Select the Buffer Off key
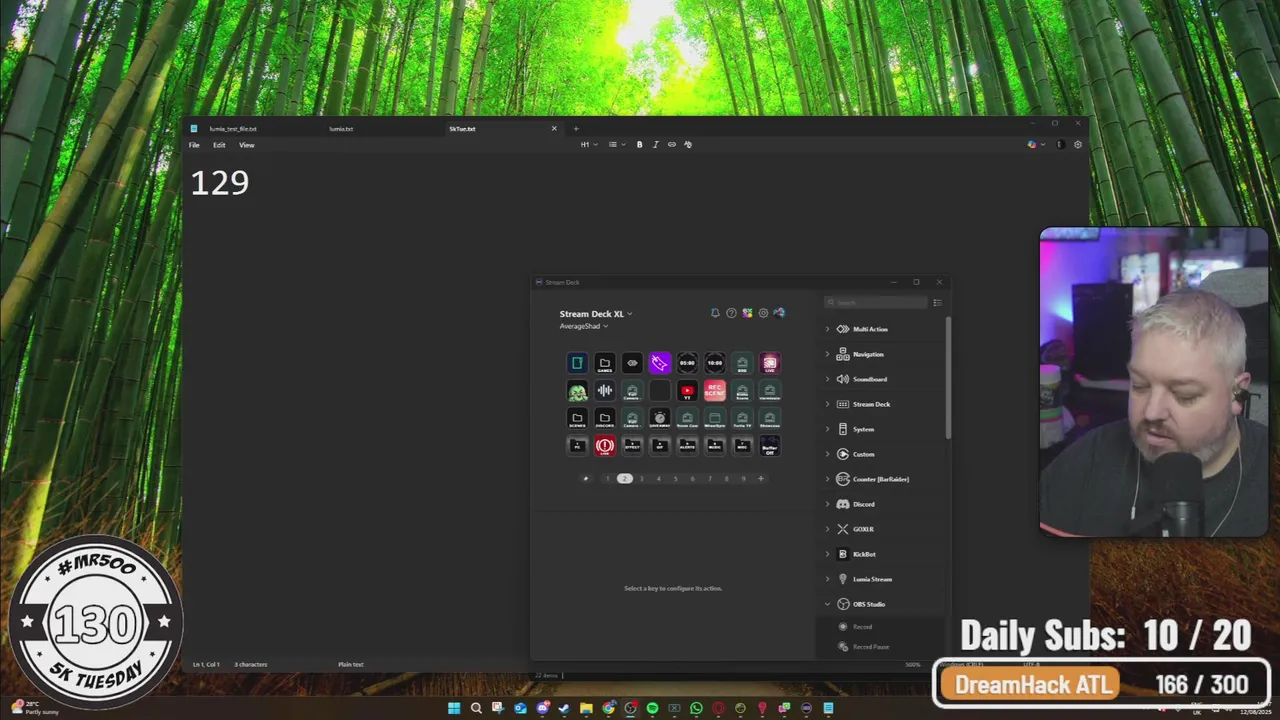The image size is (1280, 720). [x=769, y=446]
